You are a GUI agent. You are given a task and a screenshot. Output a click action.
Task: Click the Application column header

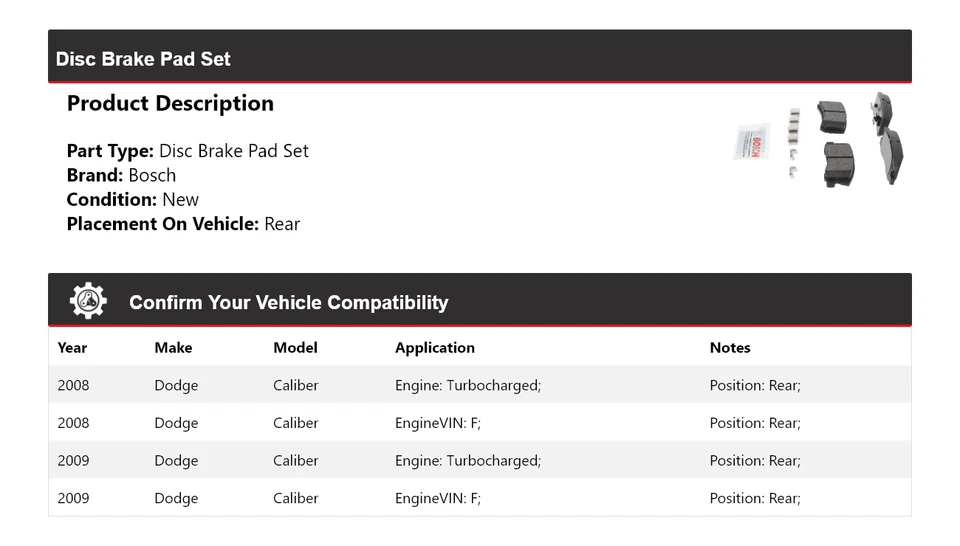[x=435, y=348]
